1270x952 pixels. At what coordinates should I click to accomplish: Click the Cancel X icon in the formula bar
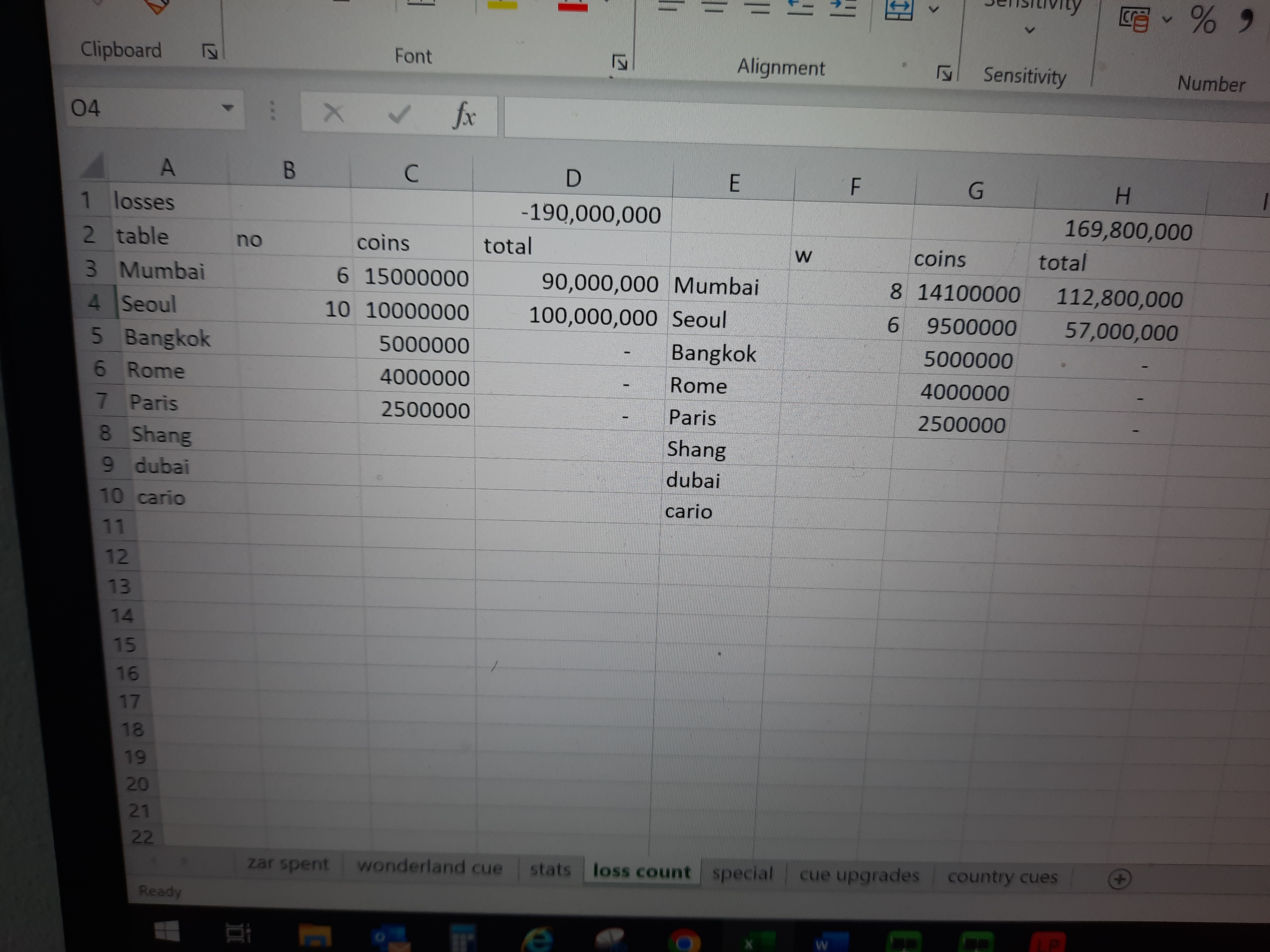point(333,112)
